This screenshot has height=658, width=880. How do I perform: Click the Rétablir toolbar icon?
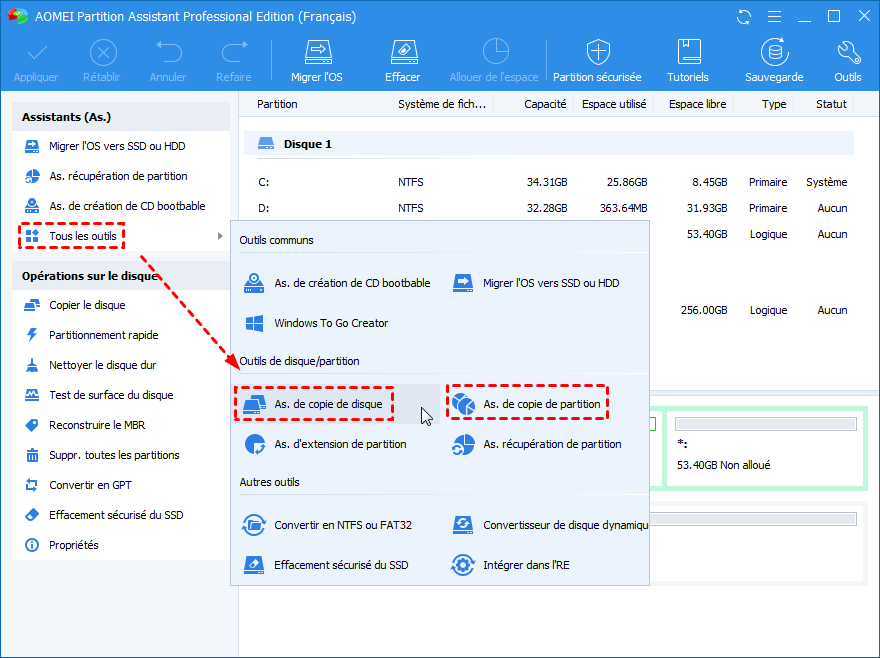(103, 53)
